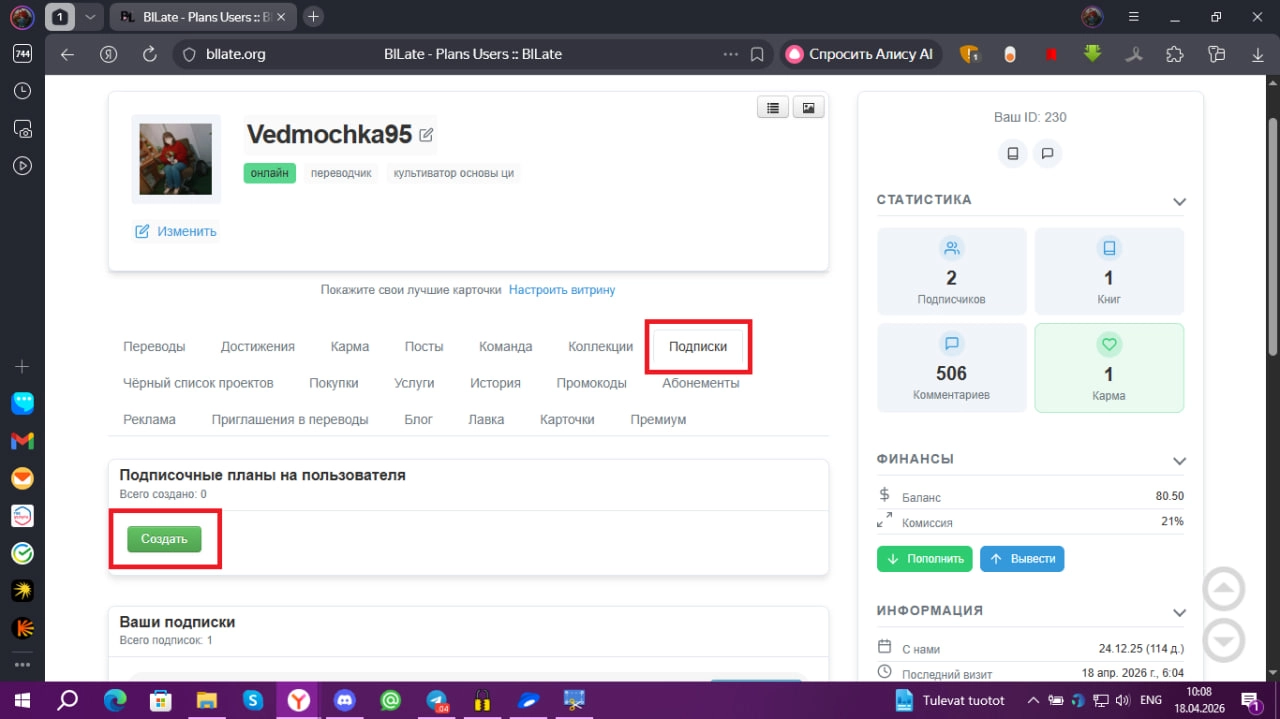The width and height of the screenshot is (1280, 719).
Task: Open the green Карма statistics card
Action: coord(1109,367)
